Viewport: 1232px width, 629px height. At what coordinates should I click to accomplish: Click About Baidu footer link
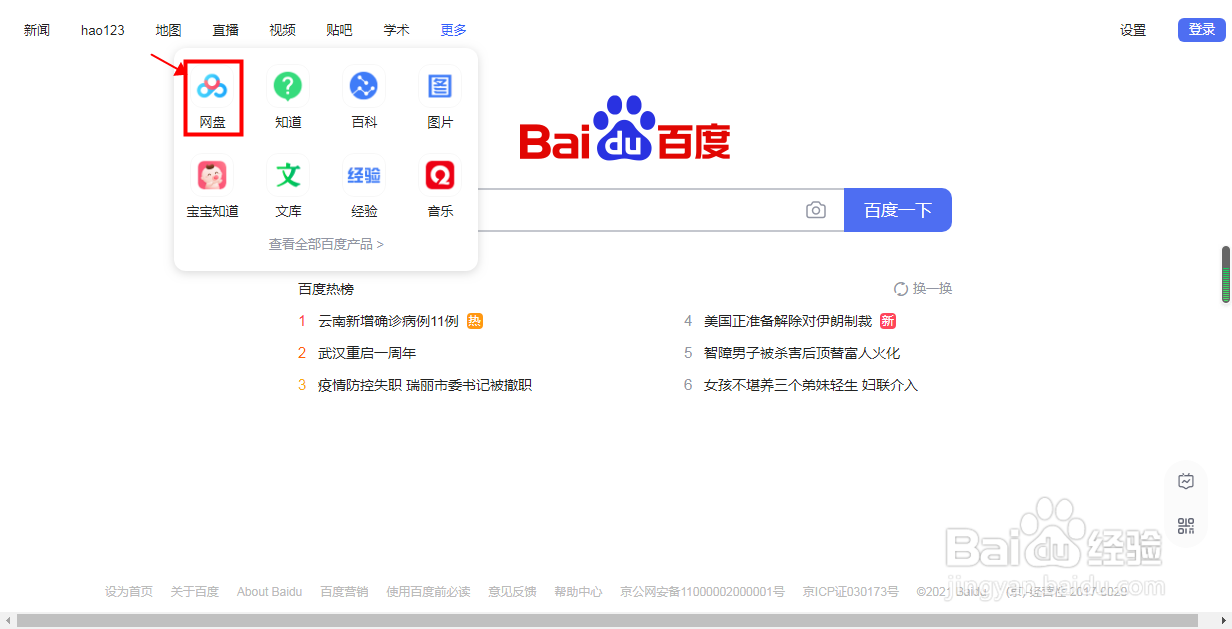pos(269,592)
